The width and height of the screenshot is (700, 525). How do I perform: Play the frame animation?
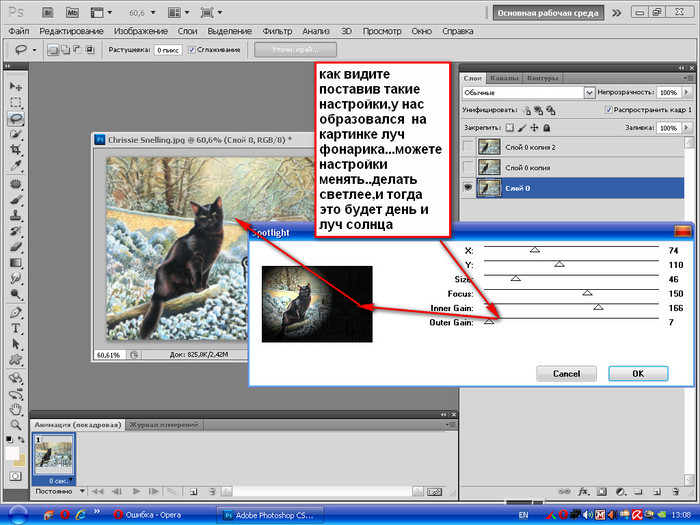136,492
